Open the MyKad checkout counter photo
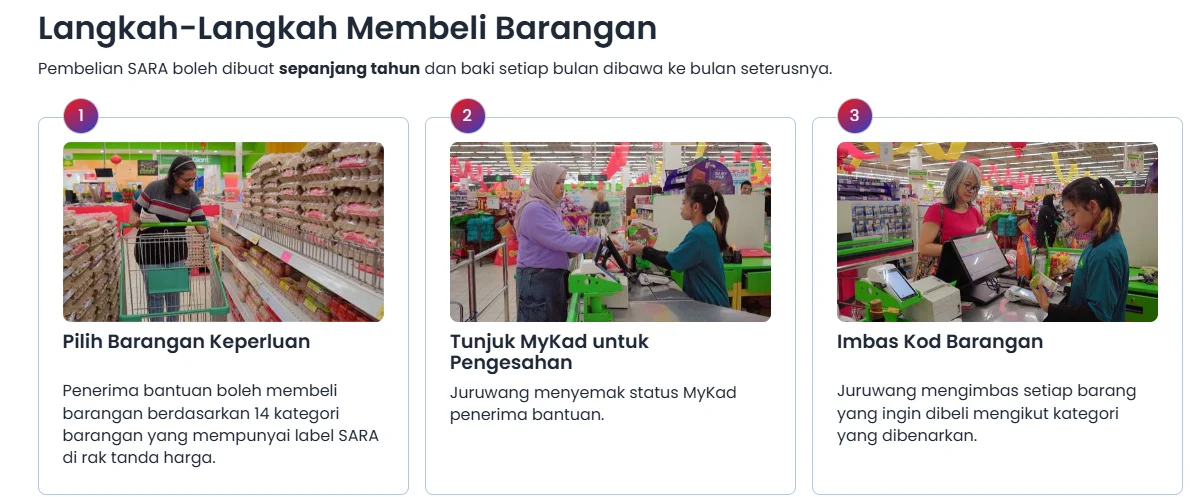1190x497 pixels. tap(610, 231)
